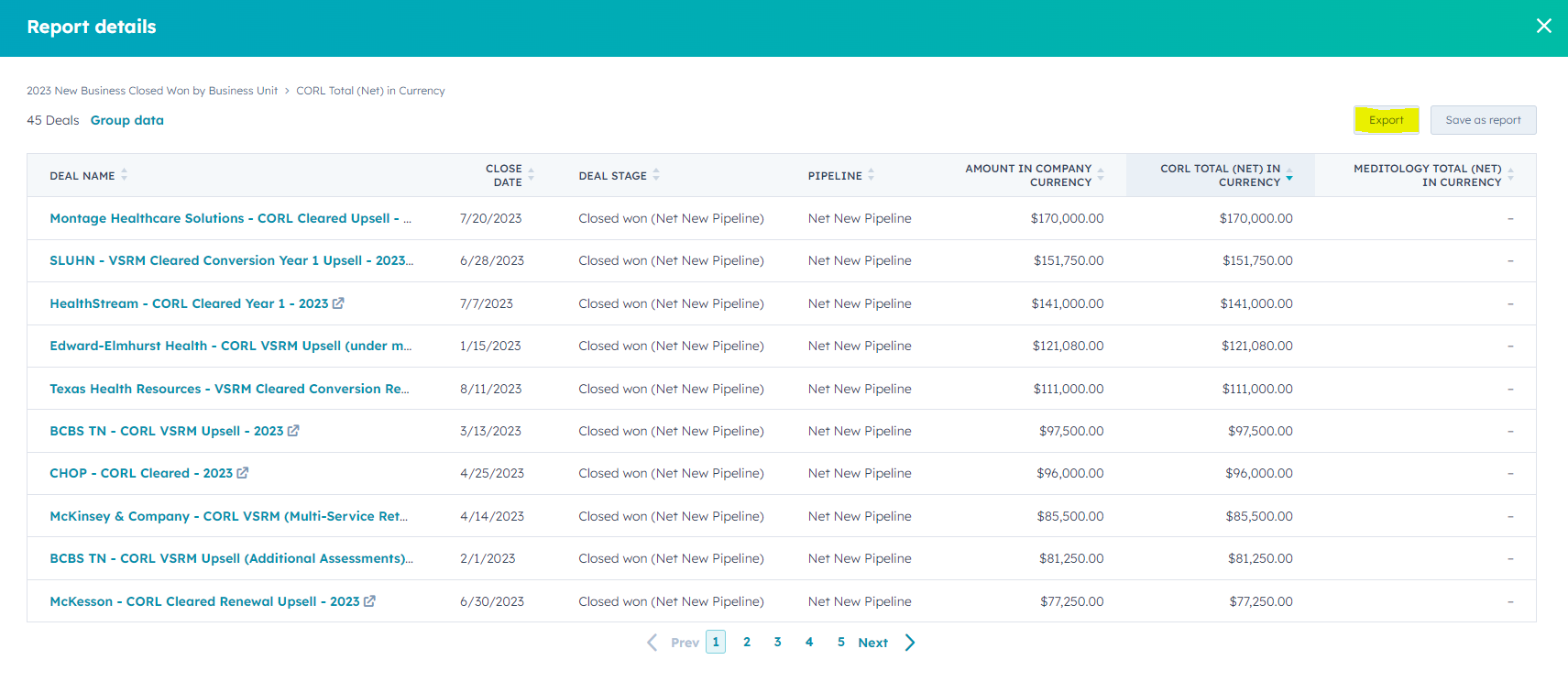Sort by CORL Total (Net) in Currency
The height and width of the screenshot is (682, 1568).
1288,175
